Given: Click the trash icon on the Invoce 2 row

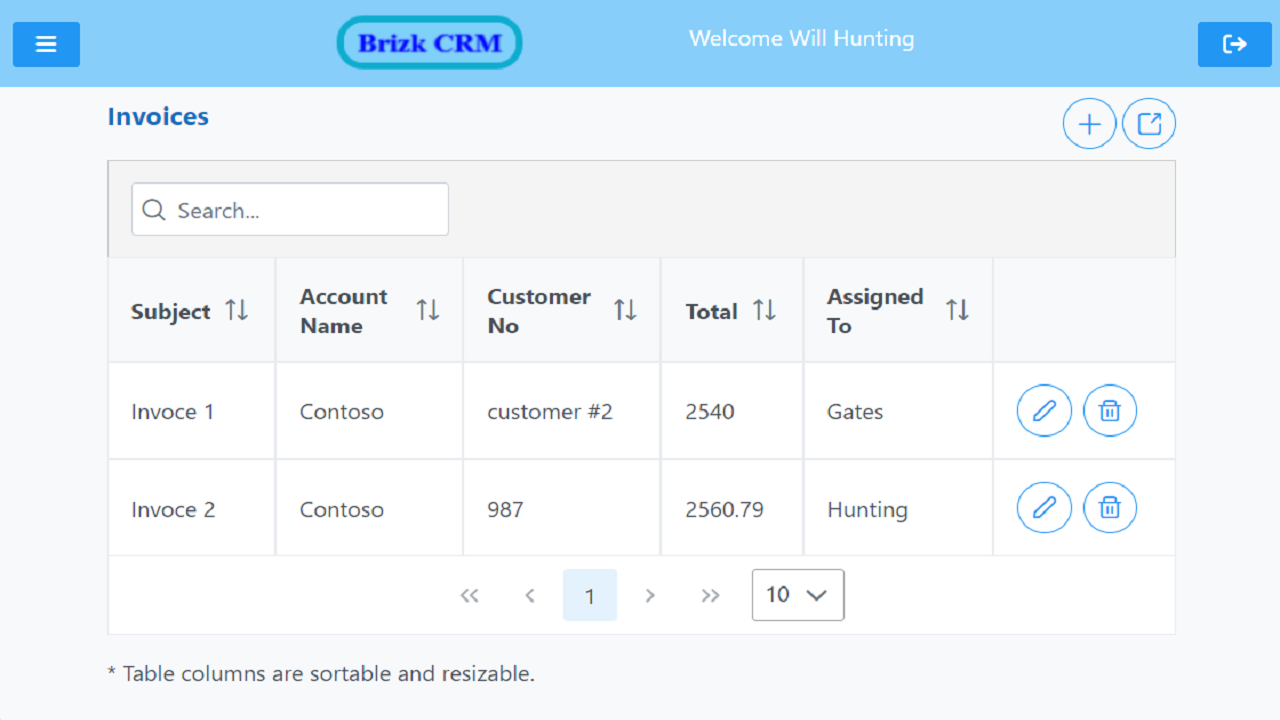Looking at the screenshot, I should click(1110, 507).
